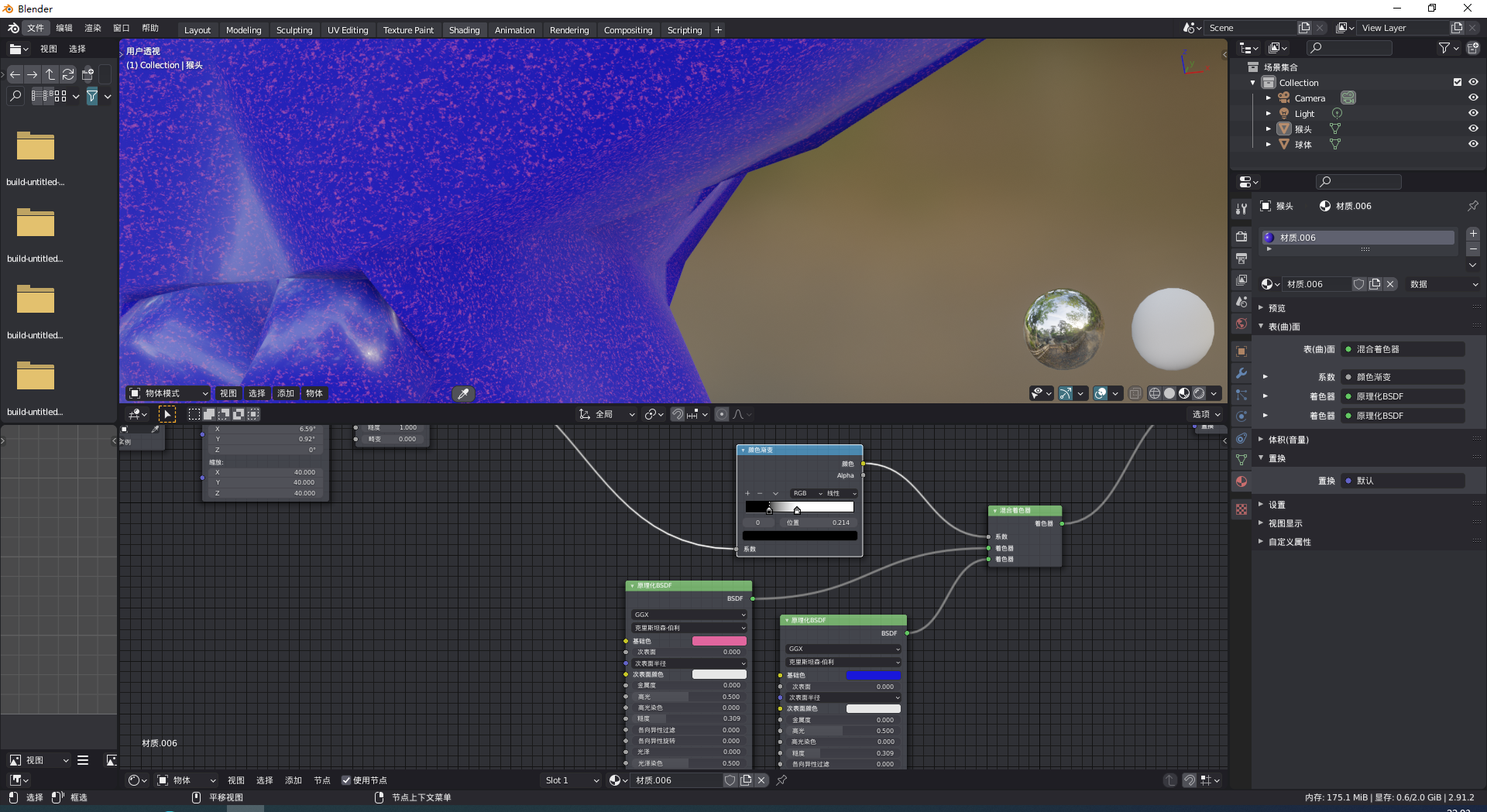The image size is (1487, 812).
Task: Pin the material with the pushpin button
Action: pos(1472,206)
